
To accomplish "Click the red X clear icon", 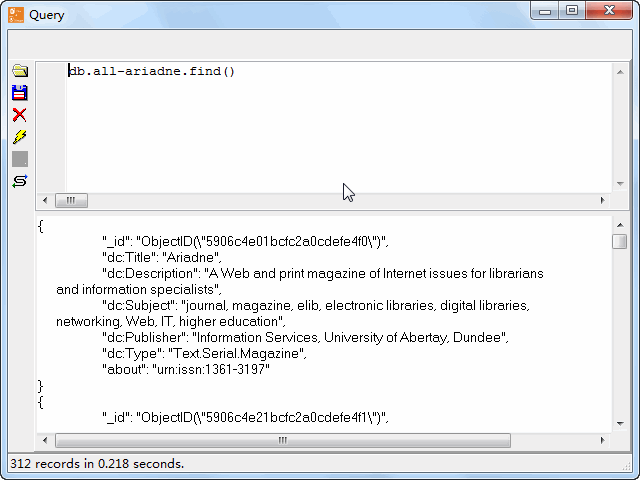I will click(19, 115).
